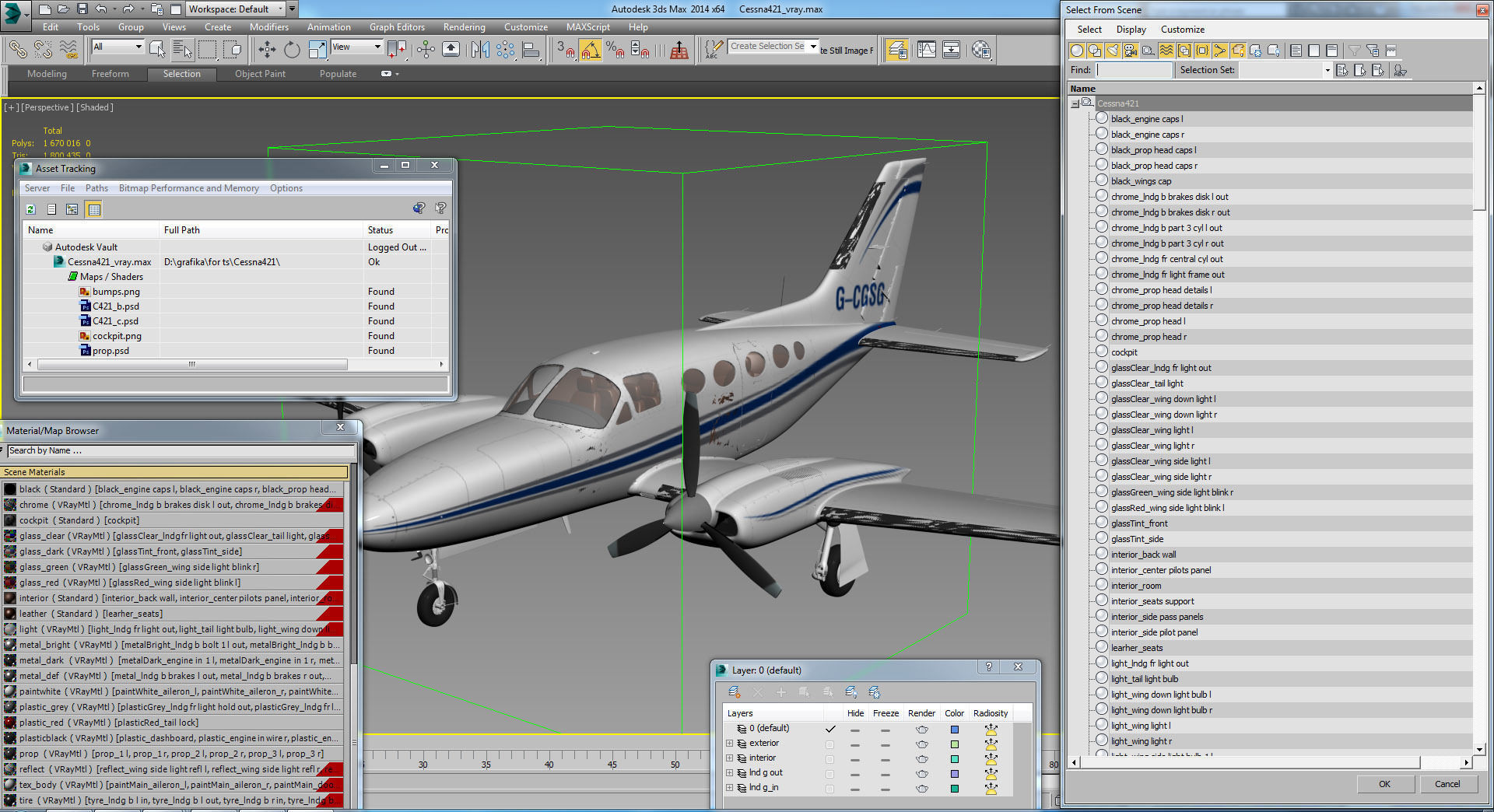1494x812 pixels.
Task: Open Customize menu in Select From Scene
Action: point(1183,30)
